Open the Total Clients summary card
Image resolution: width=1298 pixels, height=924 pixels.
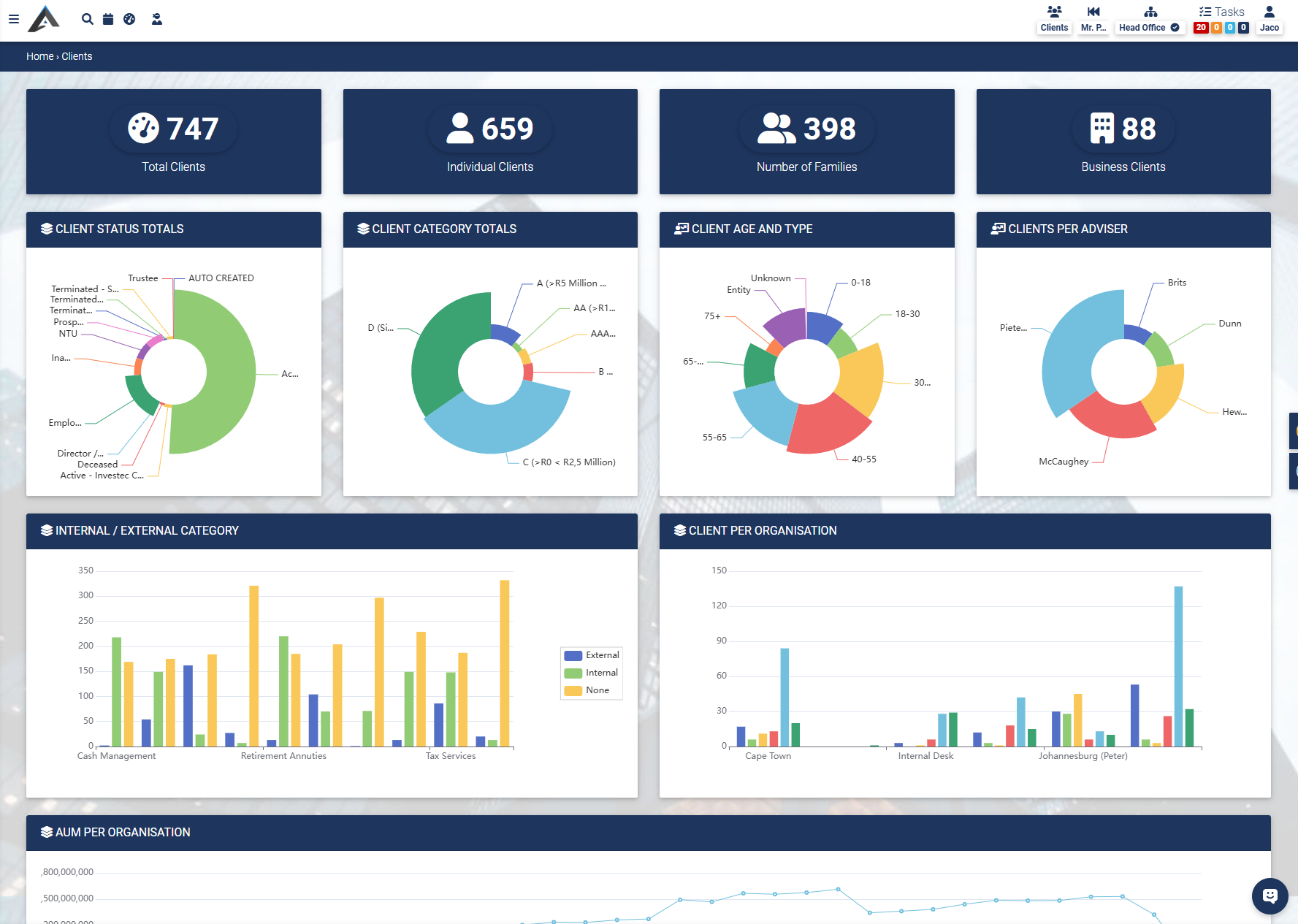pyautogui.click(x=174, y=142)
